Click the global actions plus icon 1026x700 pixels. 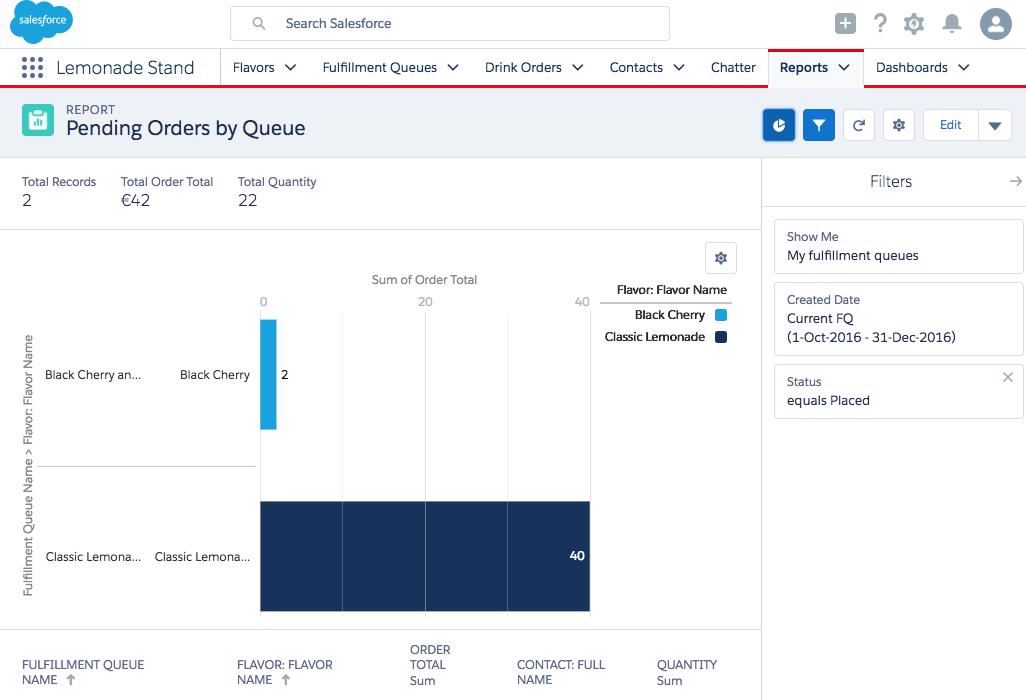pyautogui.click(x=845, y=24)
